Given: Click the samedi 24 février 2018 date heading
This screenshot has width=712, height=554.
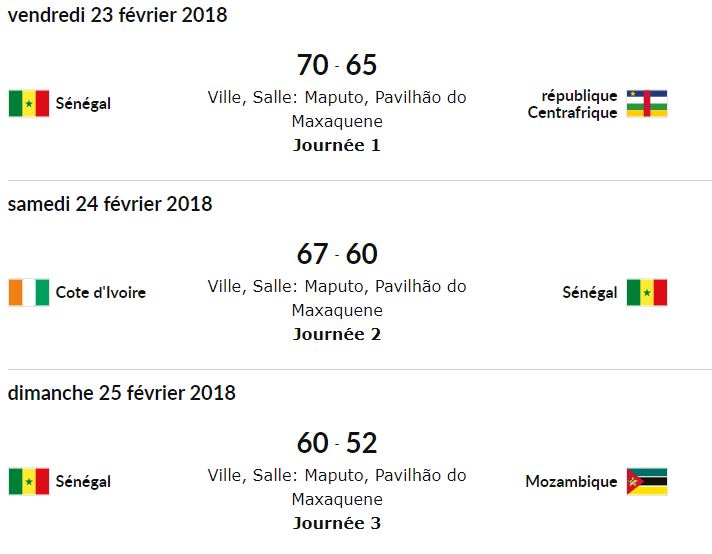Looking at the screenshot, I should point(110,204).
